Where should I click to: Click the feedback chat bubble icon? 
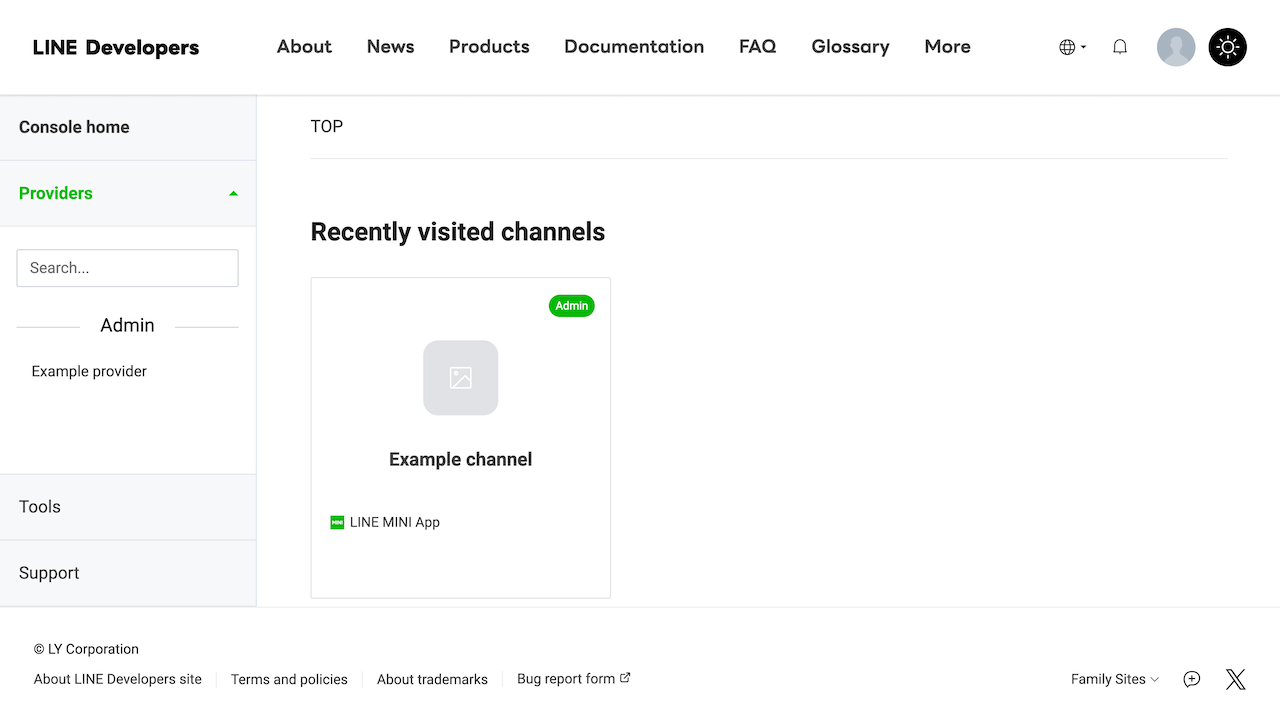[1191, 680]
